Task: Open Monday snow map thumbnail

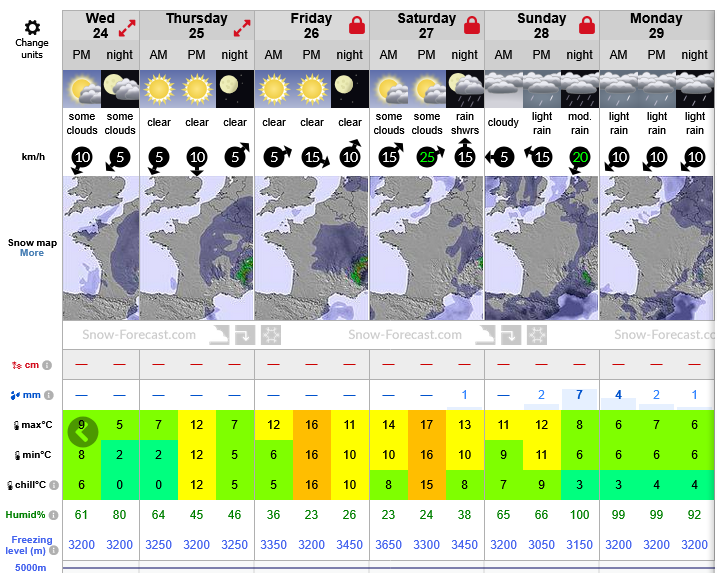Action: click(x=657, y=248)
